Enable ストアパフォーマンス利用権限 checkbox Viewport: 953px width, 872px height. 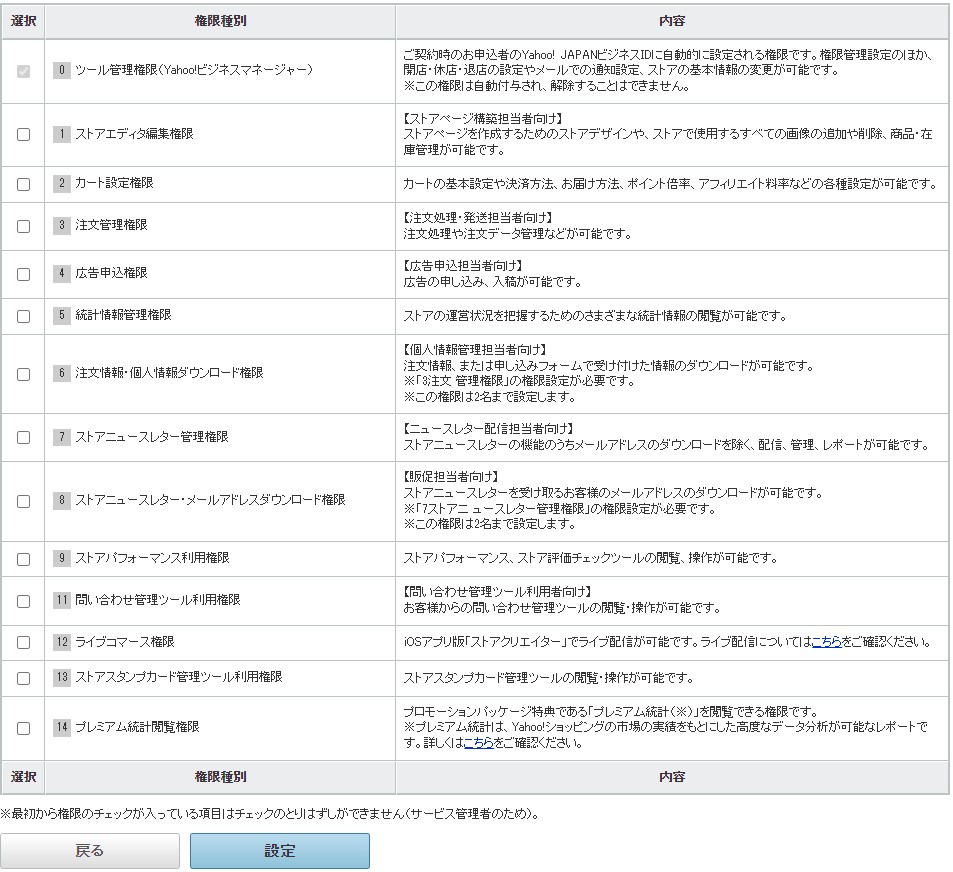tap(23, 559)
